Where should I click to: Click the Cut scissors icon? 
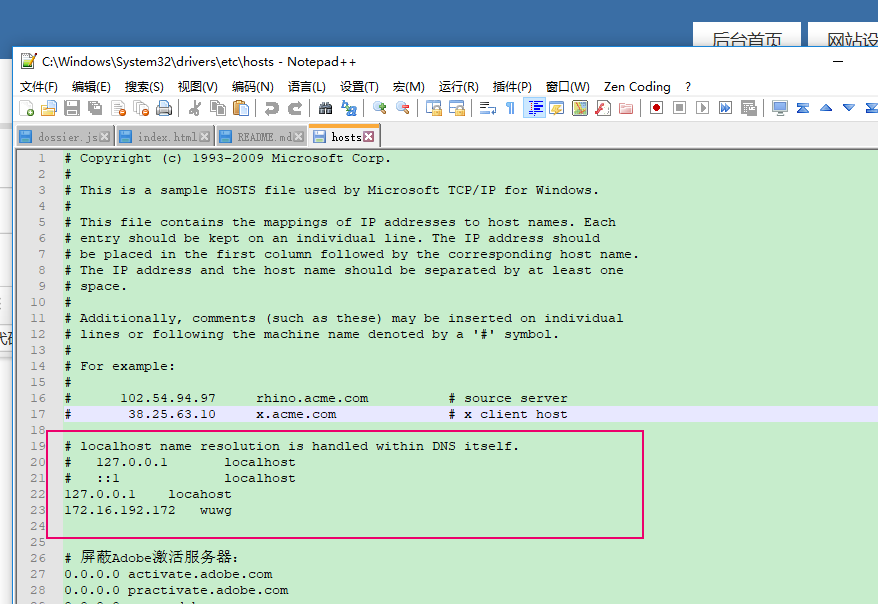click(x=194, y=108)
